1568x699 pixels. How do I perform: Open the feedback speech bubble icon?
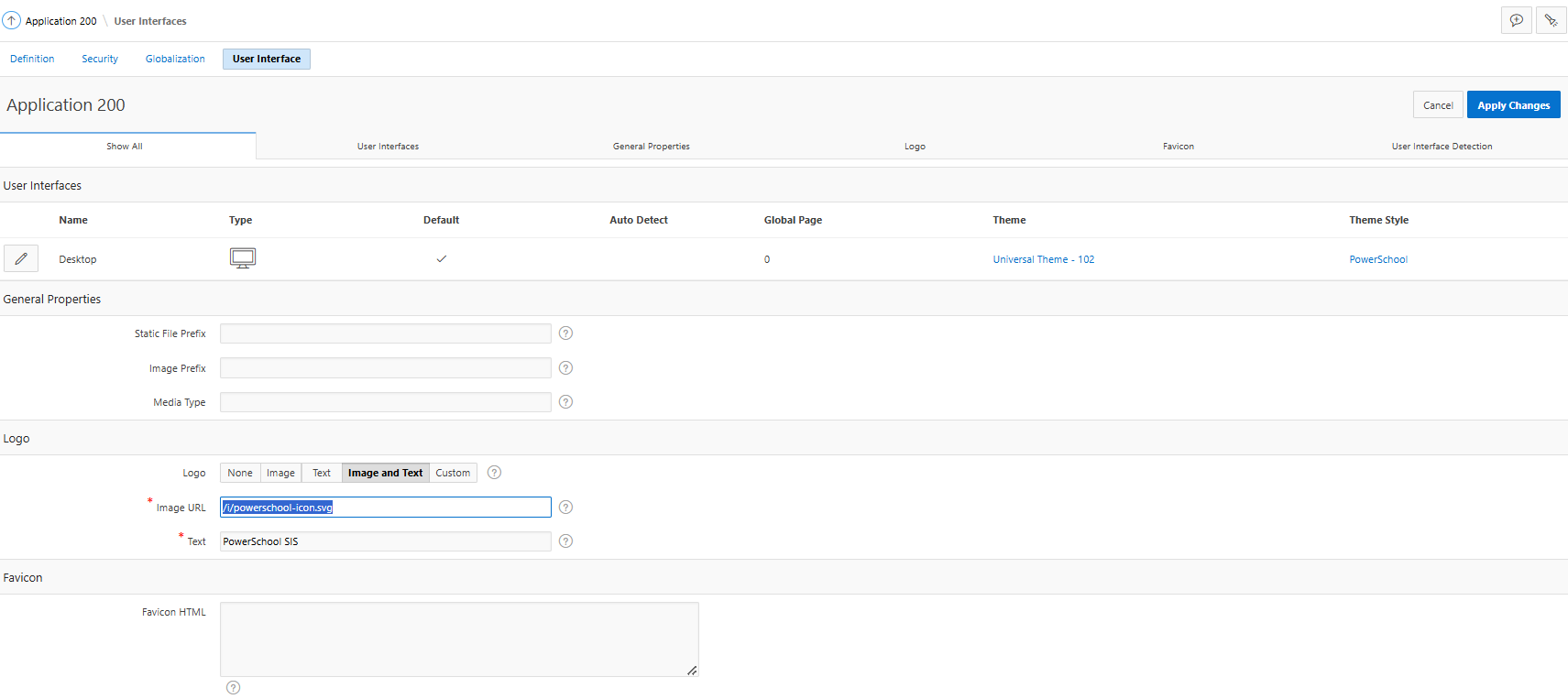pyautogui.click(x=1517, y=20)
